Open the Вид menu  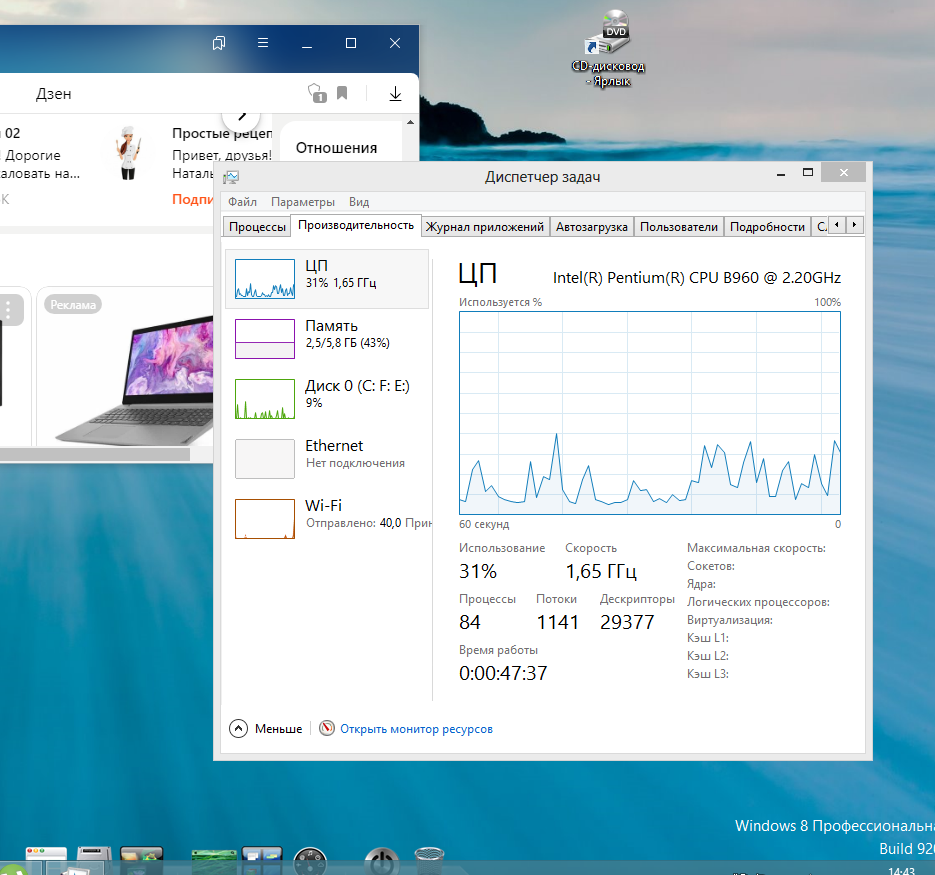pyautogui.click(x=359, y=202)
